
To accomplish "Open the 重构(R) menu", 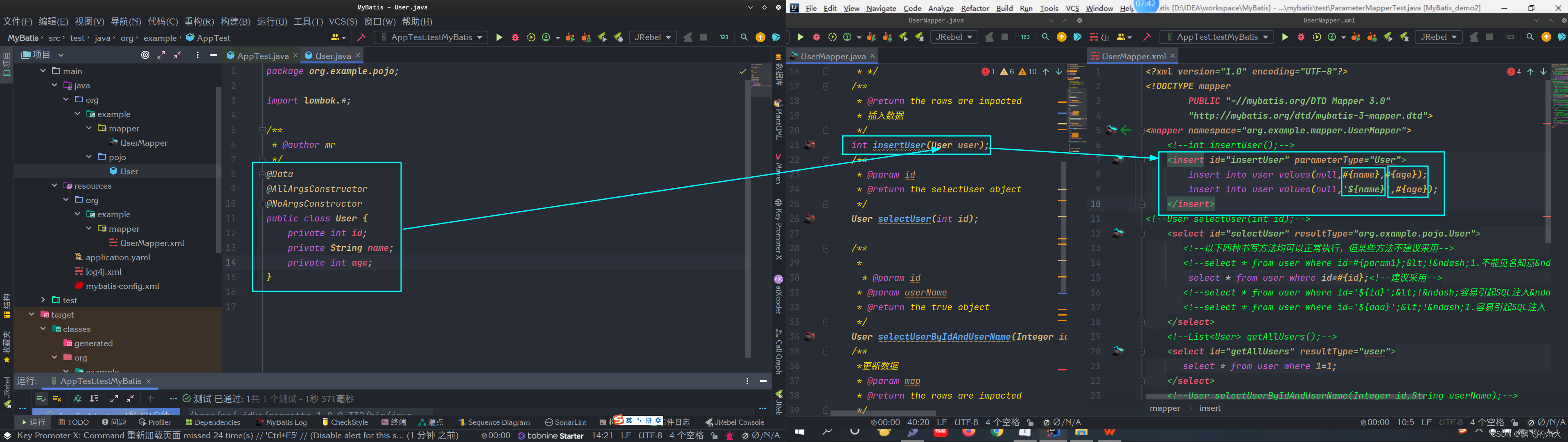I will [x=199, y=21].
